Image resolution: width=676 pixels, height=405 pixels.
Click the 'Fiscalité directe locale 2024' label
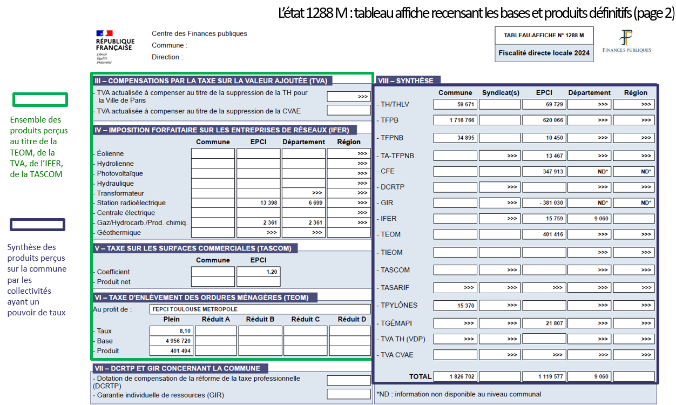[x=544, y=53]
